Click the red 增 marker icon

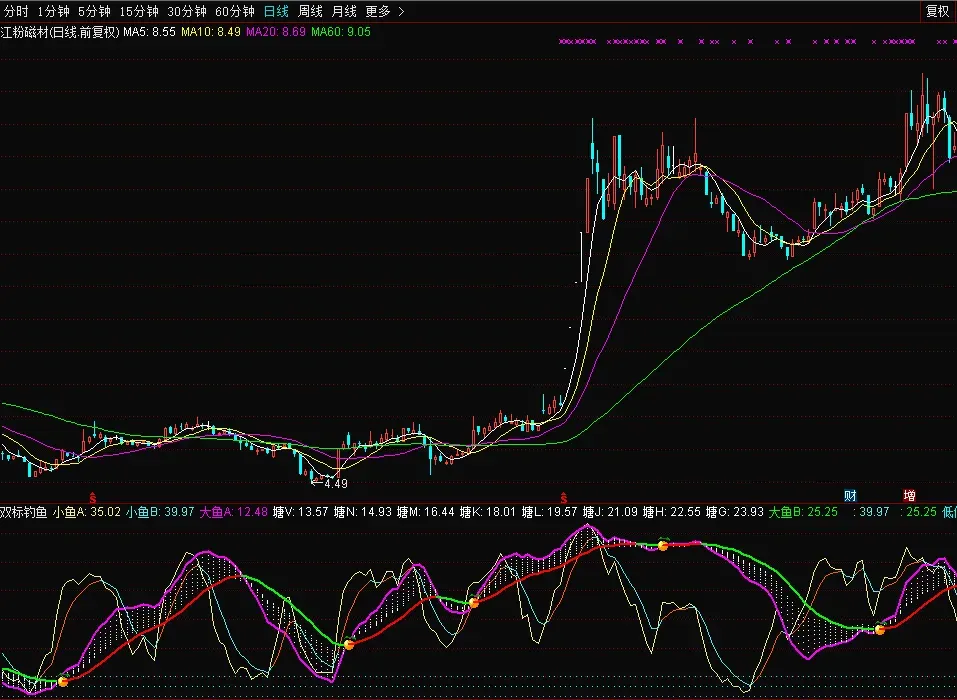pos(909,495)
